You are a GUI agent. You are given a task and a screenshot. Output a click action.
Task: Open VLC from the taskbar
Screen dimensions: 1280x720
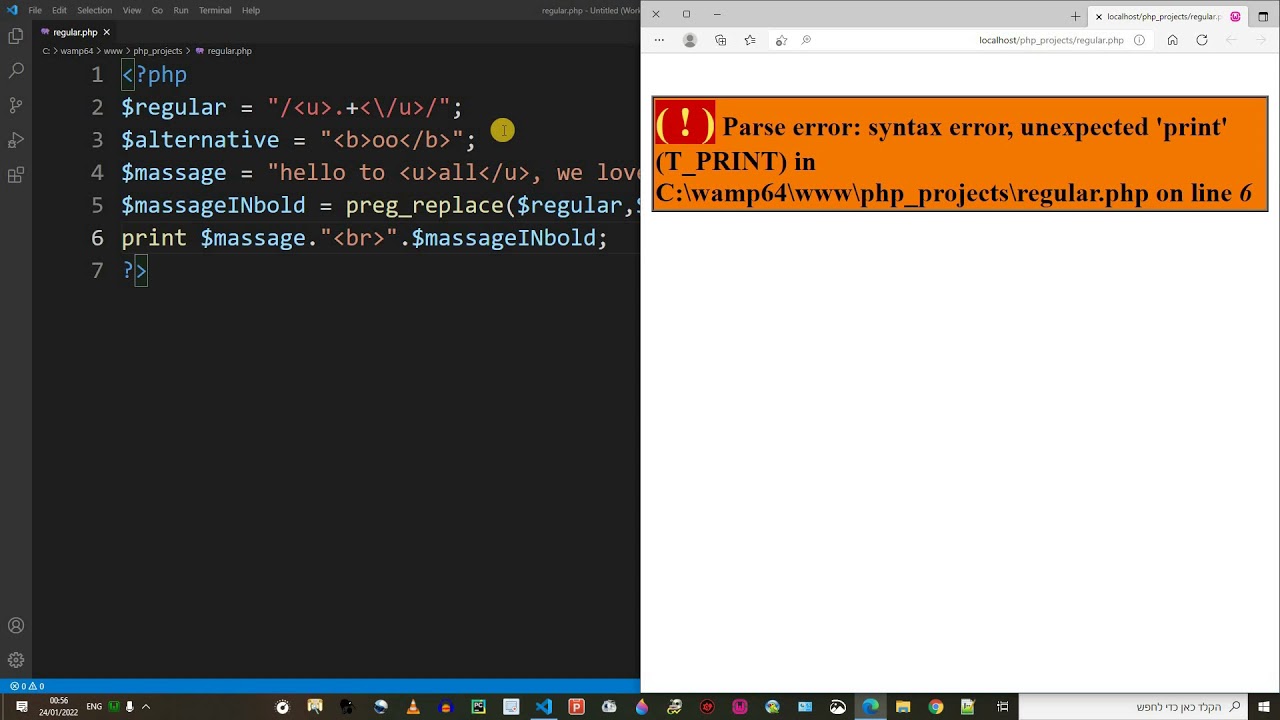(413, 707)
